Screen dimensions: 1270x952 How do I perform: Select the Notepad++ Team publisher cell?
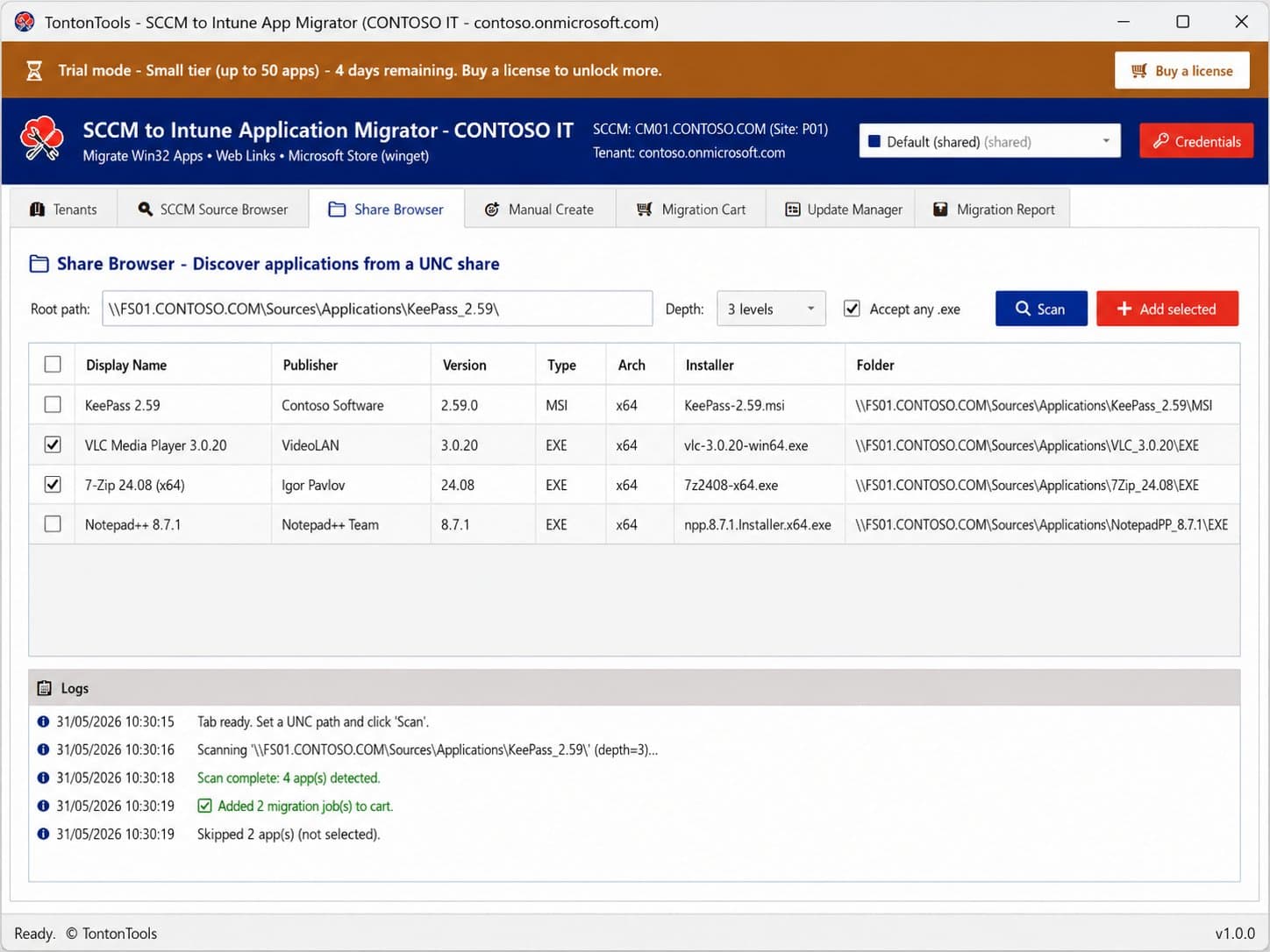pyautogui.click(x=351, y=524)
